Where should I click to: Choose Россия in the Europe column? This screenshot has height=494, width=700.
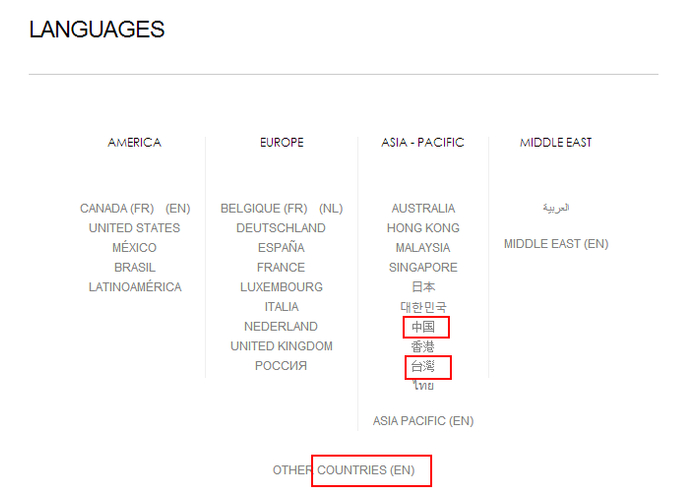(280, 366)
